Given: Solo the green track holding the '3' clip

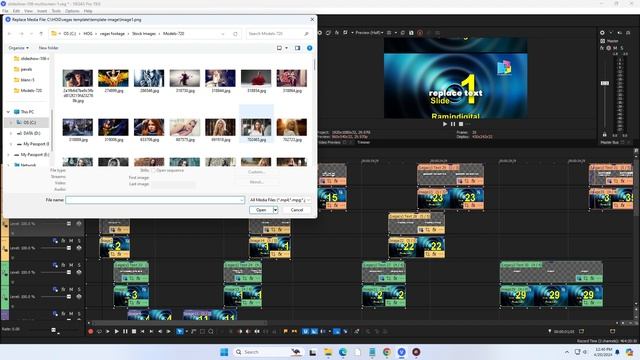Looking at the screenshot, I should (79, 289).
